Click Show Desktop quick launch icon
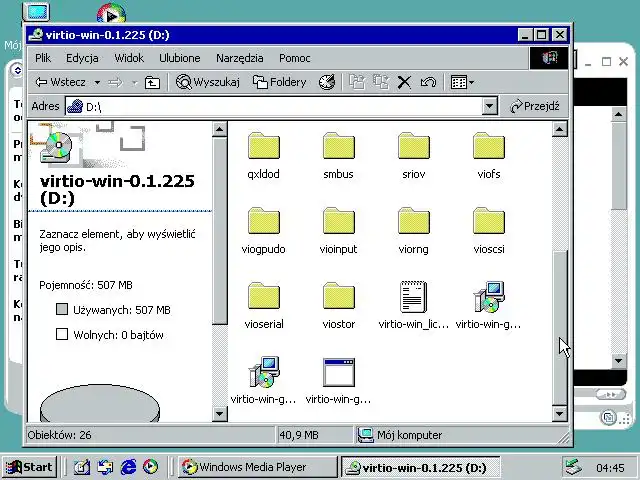 coord(82,467)
